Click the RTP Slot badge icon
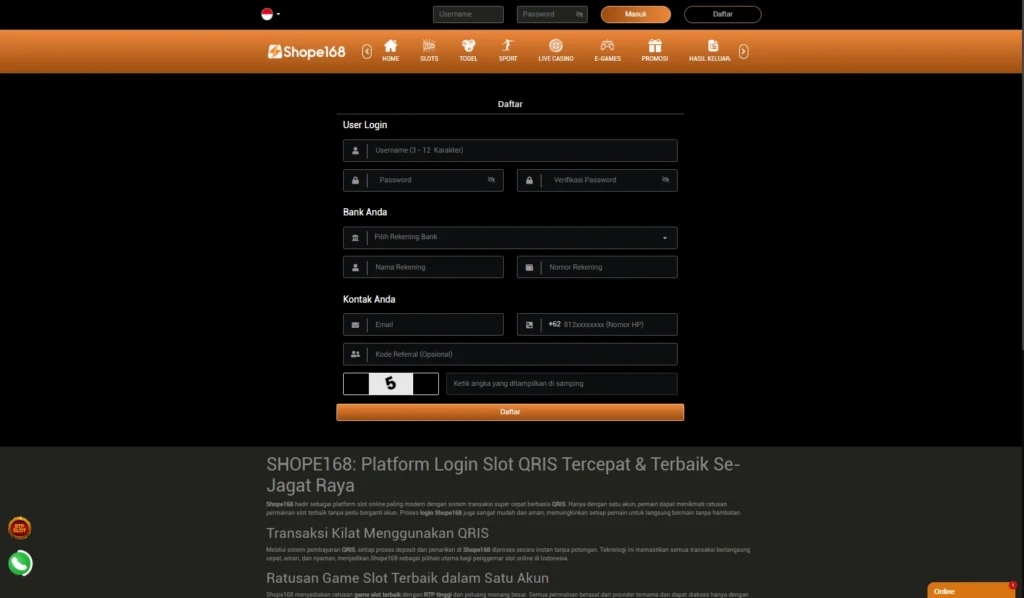Viewport: 1024px width, 598px height. 20,527
